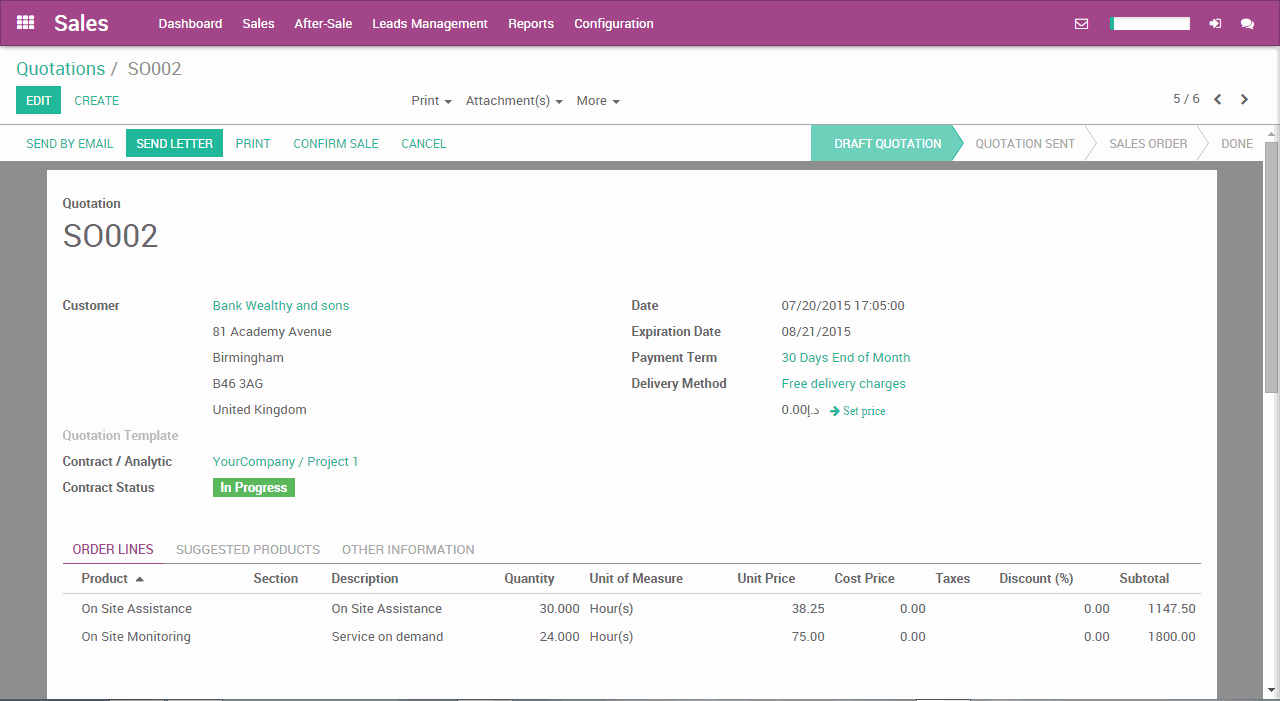This screenshot has height=701, width=1280.
Task: Open Discuss via the chat bubbles icon
Action: coord(1248,23)
